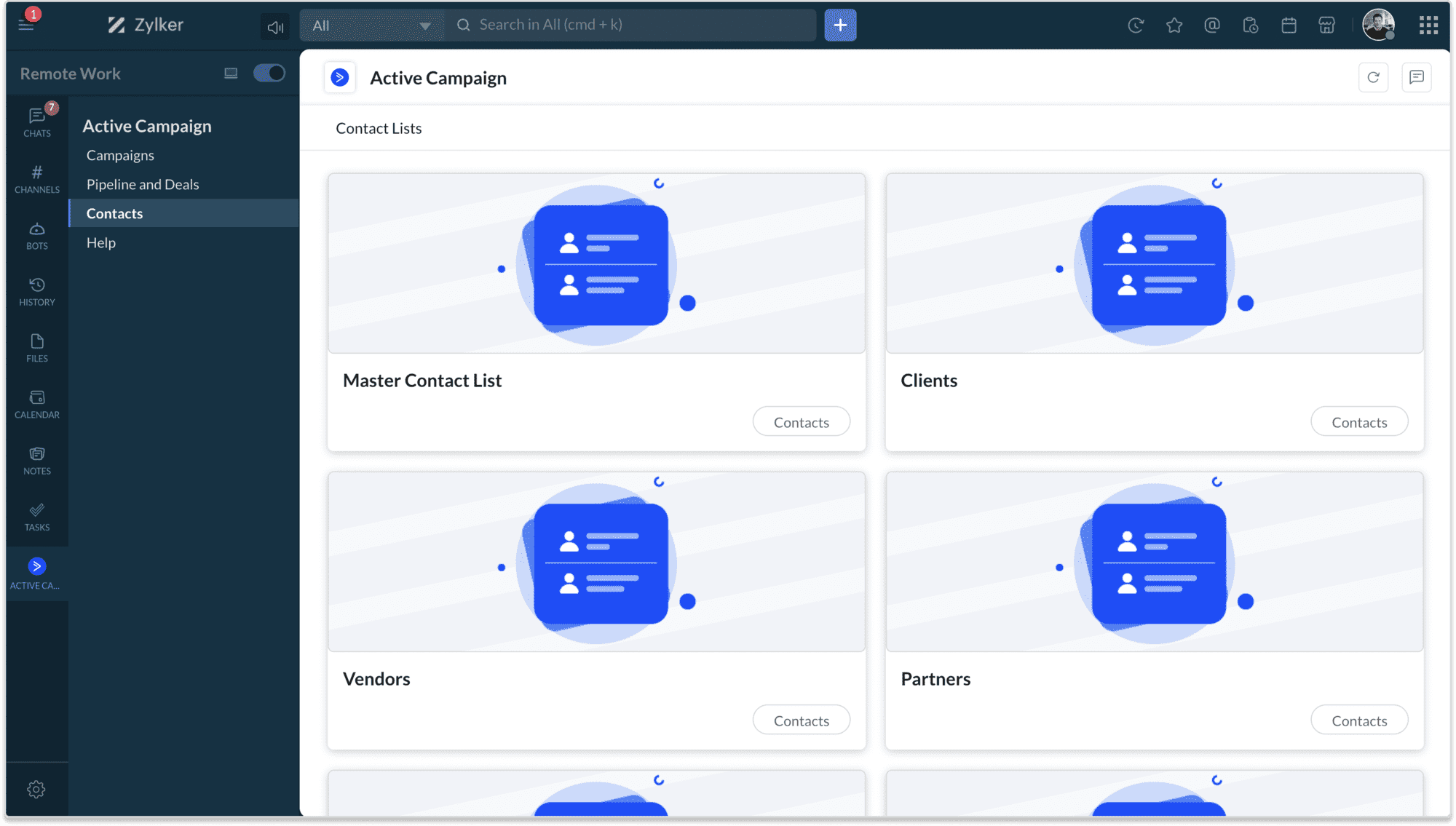Open the marketplace store icon
The width and height of the screenshot is (1456, 826).
click(1327, 26)
